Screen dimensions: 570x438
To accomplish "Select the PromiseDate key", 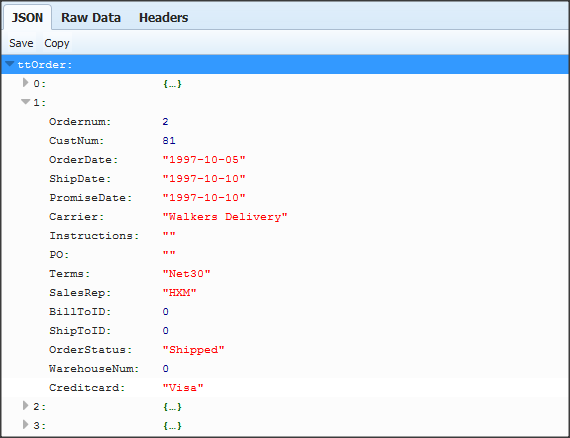I will [x=91, y=198].
